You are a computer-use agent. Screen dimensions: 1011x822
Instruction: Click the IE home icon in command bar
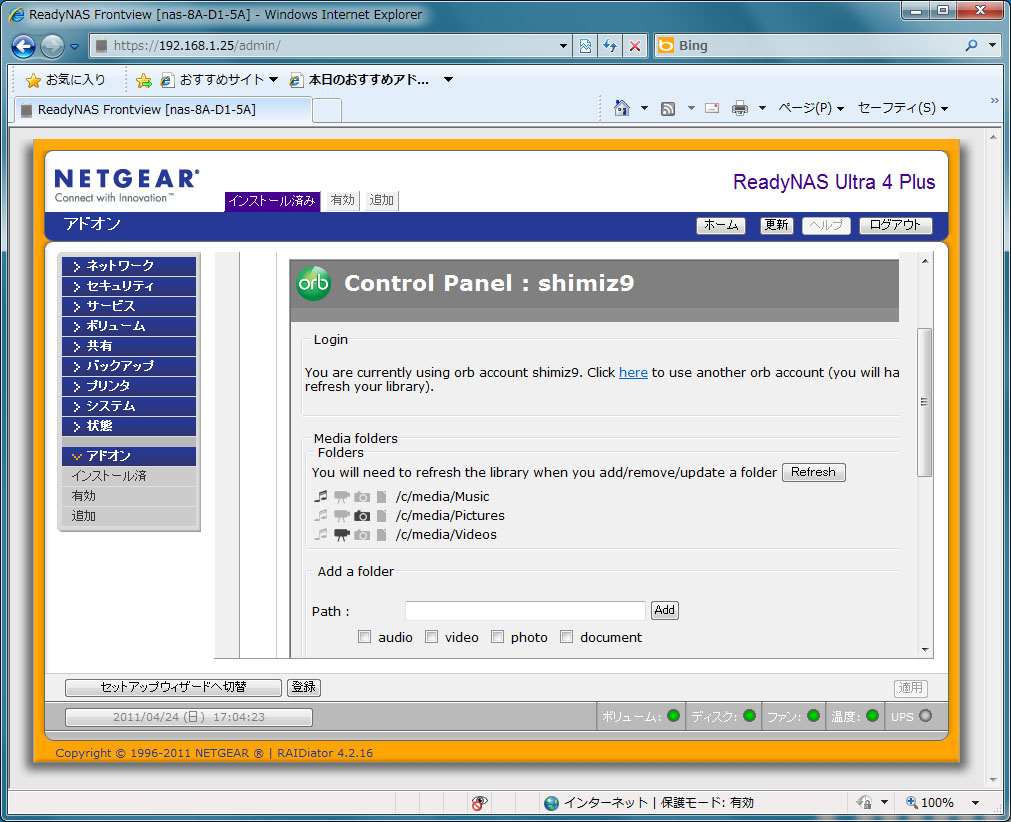(x=621, y=108)
